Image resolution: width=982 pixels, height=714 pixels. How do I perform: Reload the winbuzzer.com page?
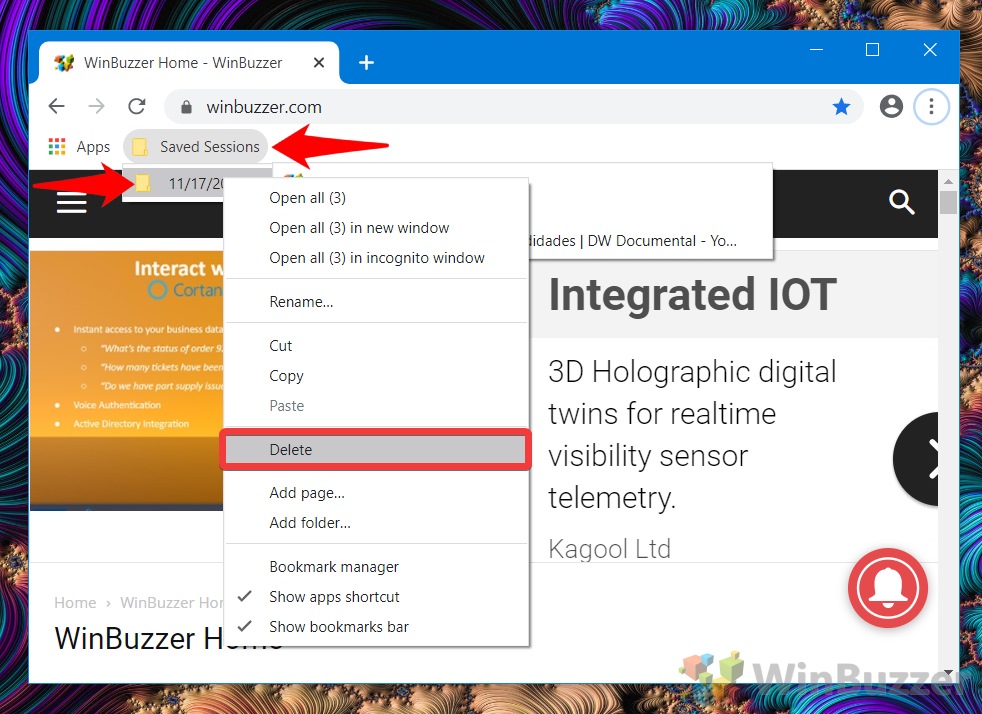pos(137,106)
